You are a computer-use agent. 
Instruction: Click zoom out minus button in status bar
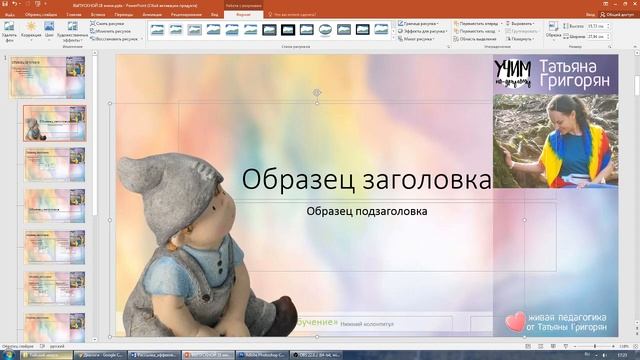[x=575, y=346]
